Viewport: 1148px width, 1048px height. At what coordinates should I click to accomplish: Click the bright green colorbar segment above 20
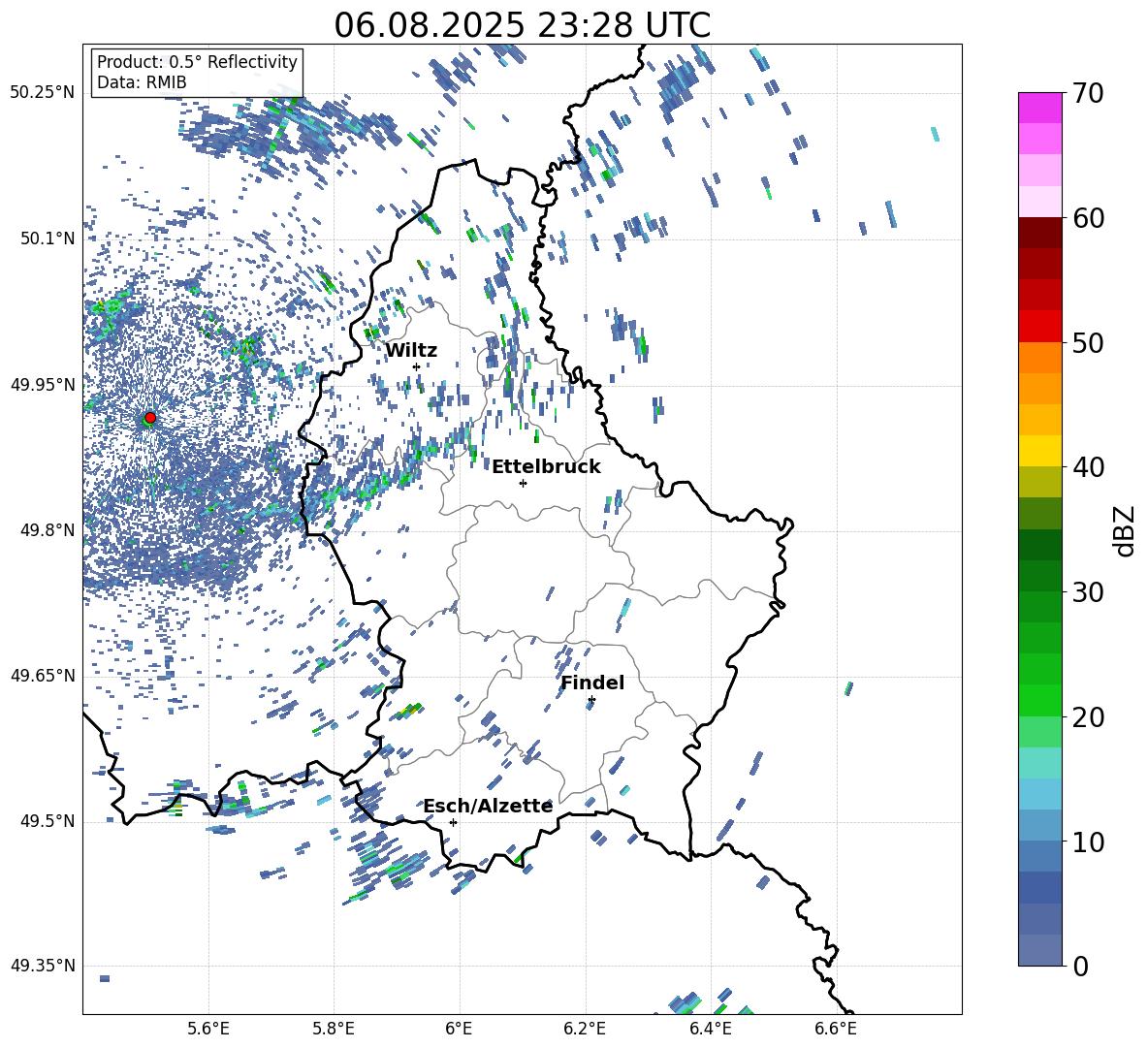[x=1040, y=700]
